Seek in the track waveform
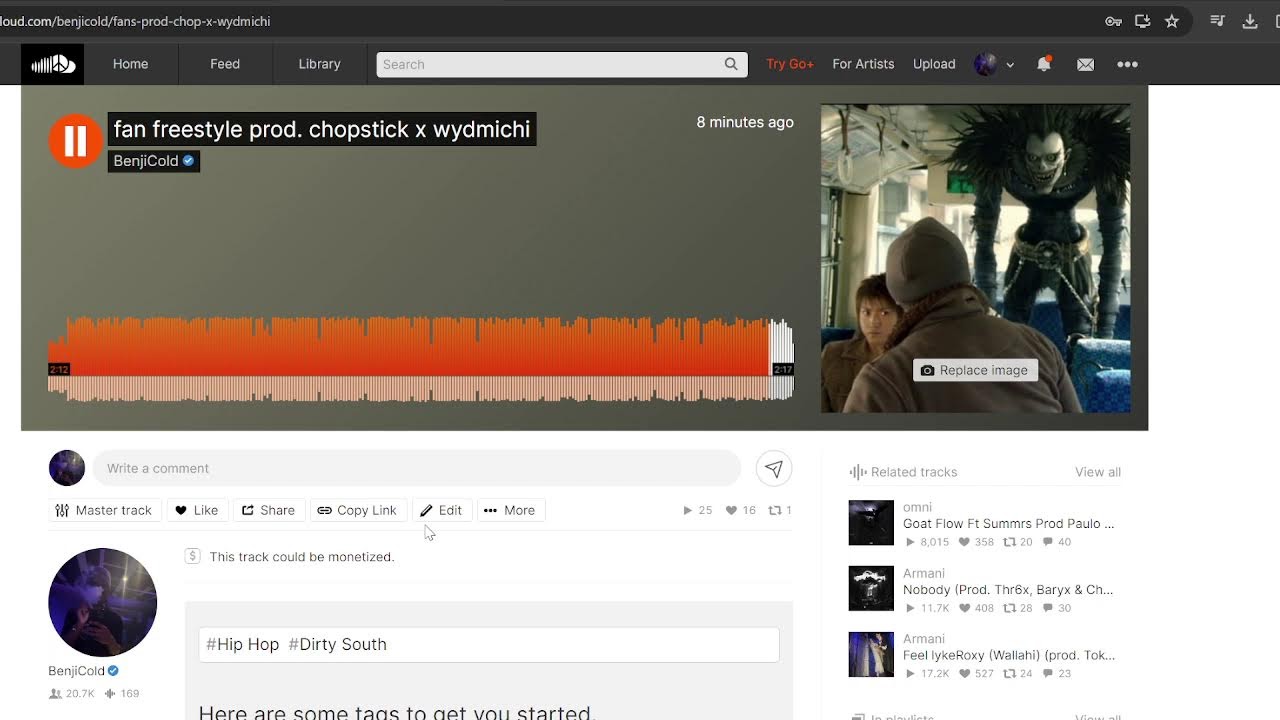The width and height of the screenshot is (1280, 720). coord(421,360)
